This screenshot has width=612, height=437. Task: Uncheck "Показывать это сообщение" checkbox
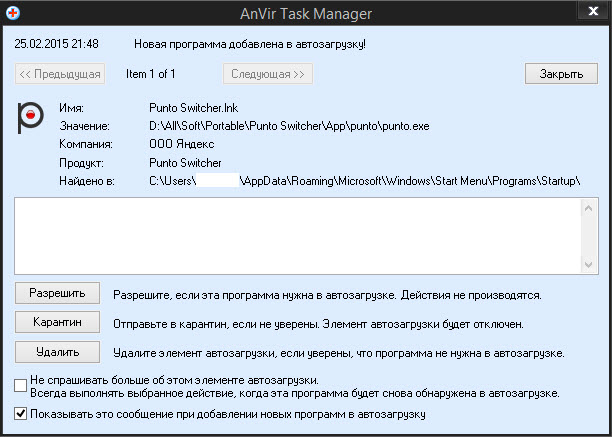pos(21,414)
